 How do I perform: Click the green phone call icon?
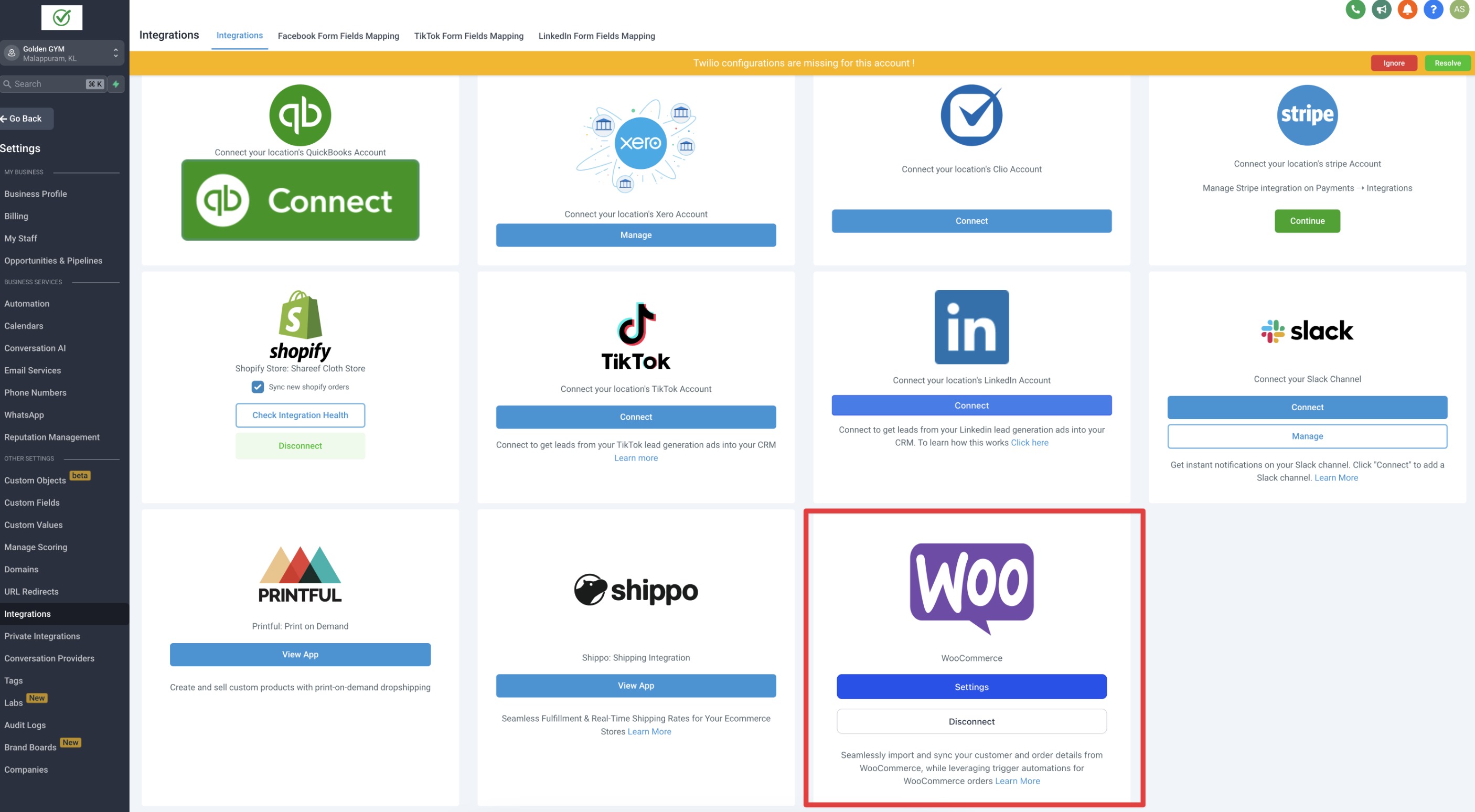1355,9
